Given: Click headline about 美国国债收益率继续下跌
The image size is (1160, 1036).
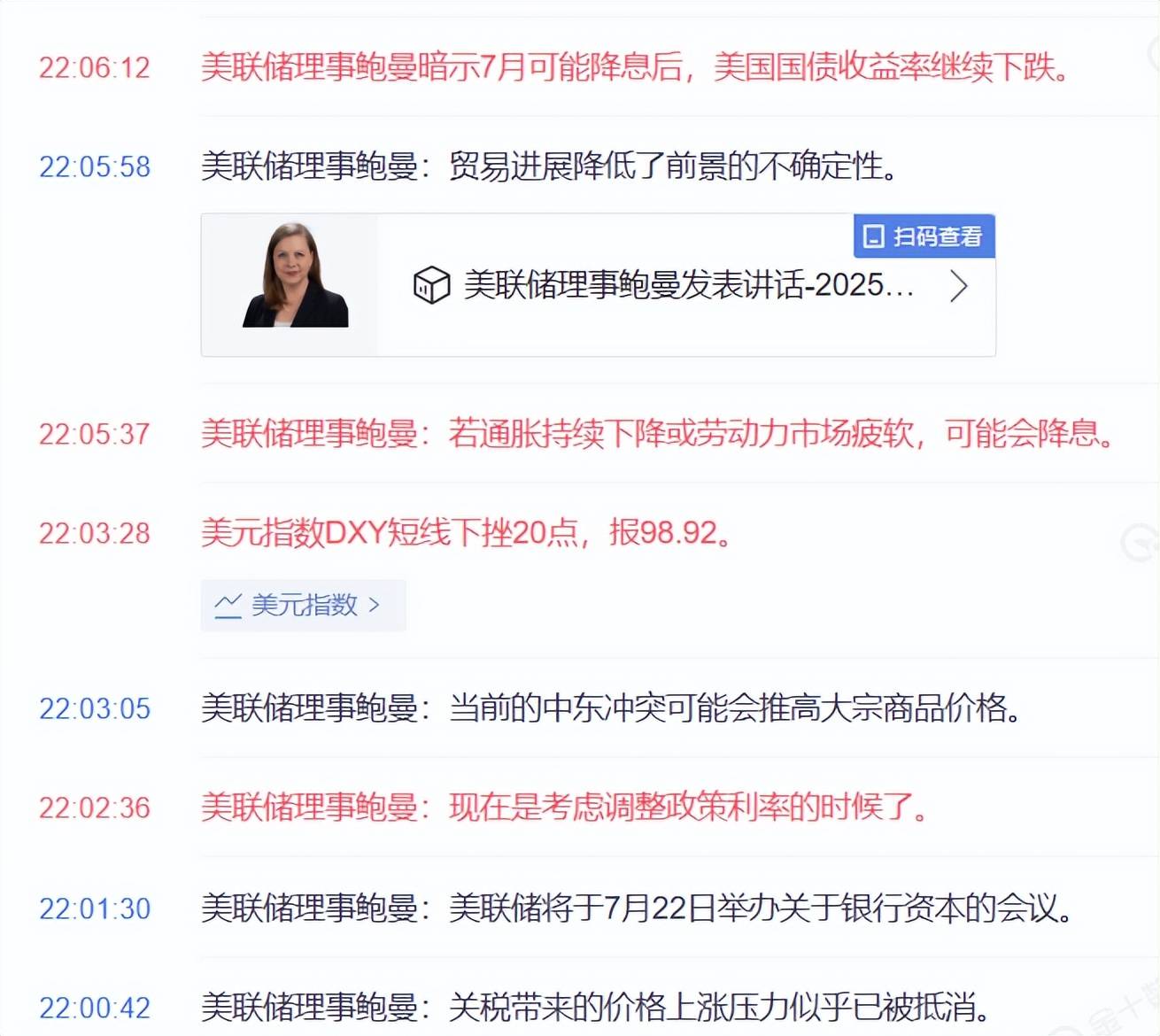Looking at the screenshot, I should click(x=635, y=67).
